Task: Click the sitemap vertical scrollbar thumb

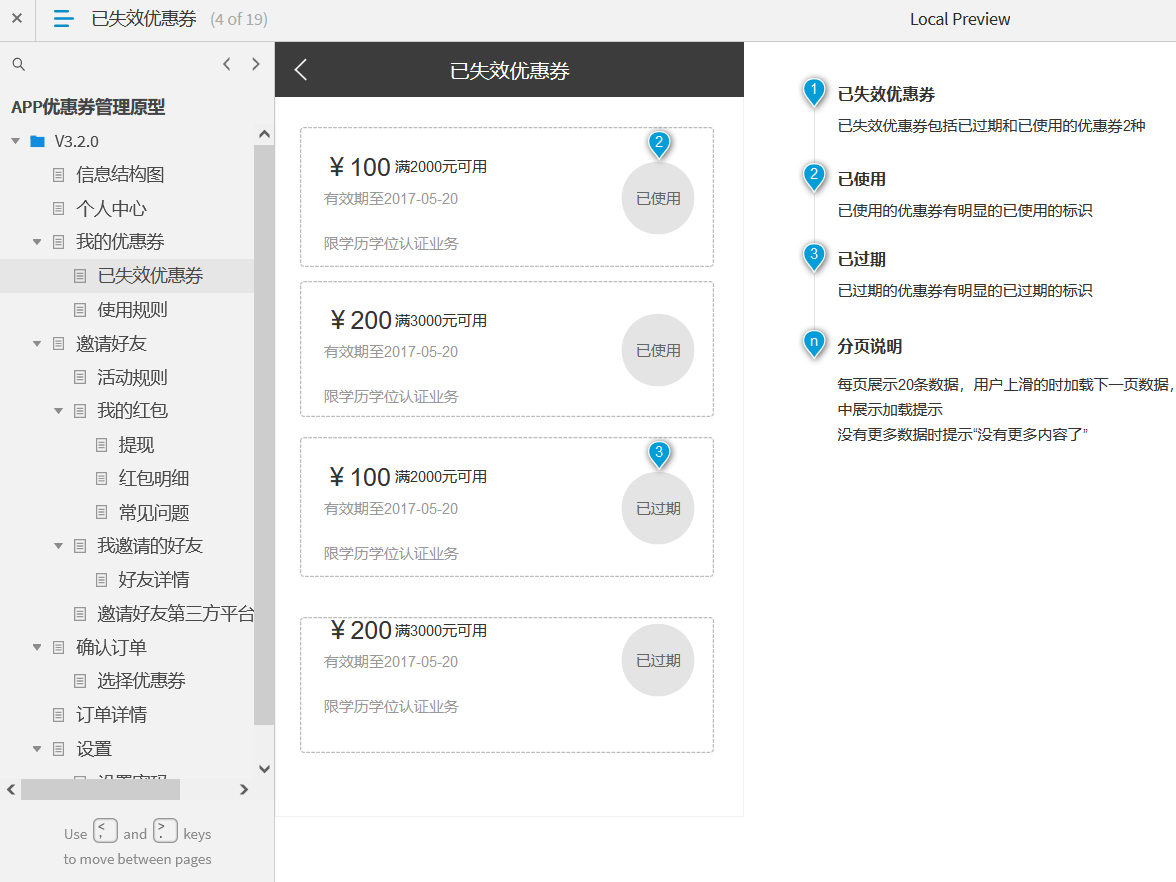Action: [x=264, y=435]
